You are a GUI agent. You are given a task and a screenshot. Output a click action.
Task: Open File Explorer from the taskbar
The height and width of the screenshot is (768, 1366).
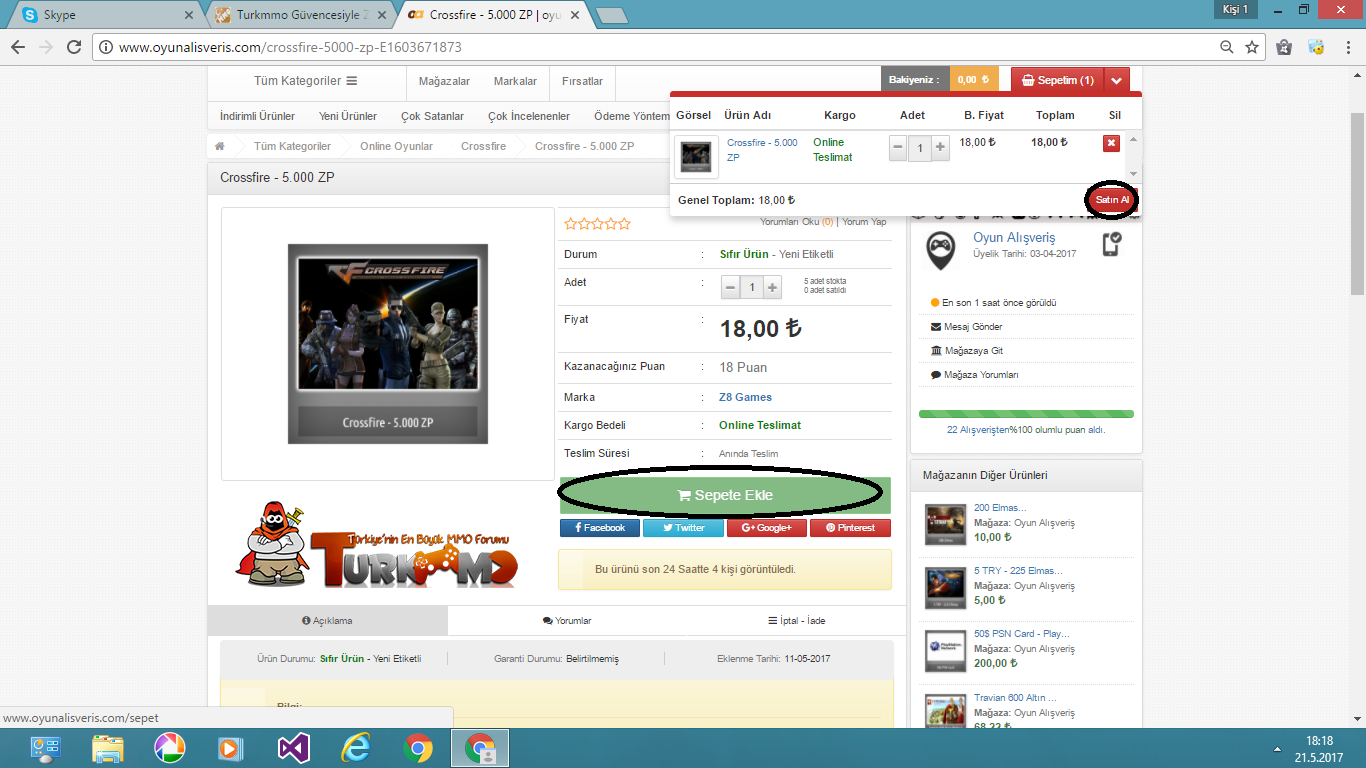(107, 748)
